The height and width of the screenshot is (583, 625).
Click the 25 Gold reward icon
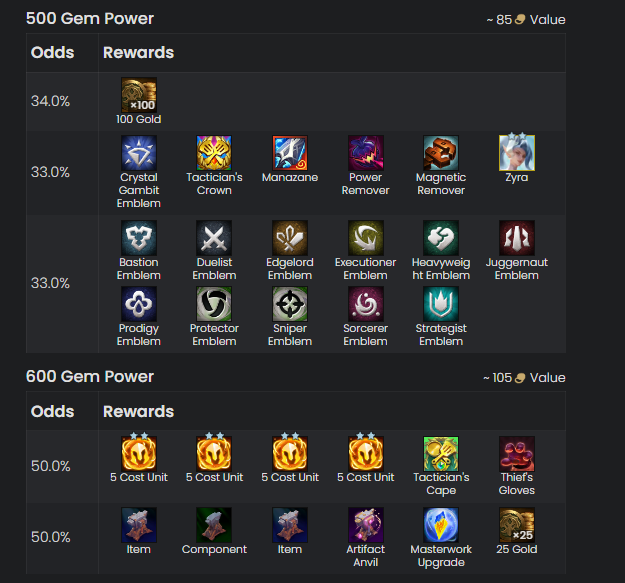pyautogui.click(x=517, y=525)
